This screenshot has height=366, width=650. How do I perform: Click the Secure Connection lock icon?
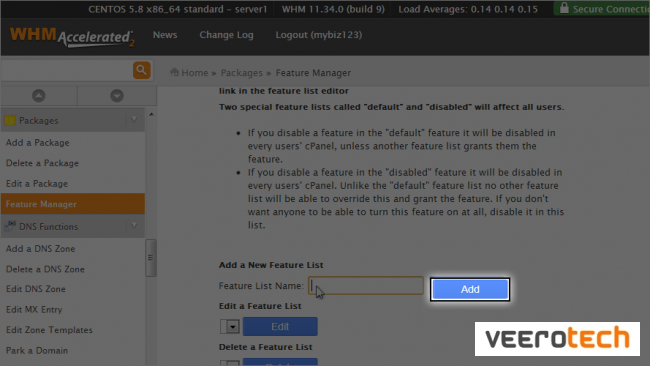click(564, 8)
